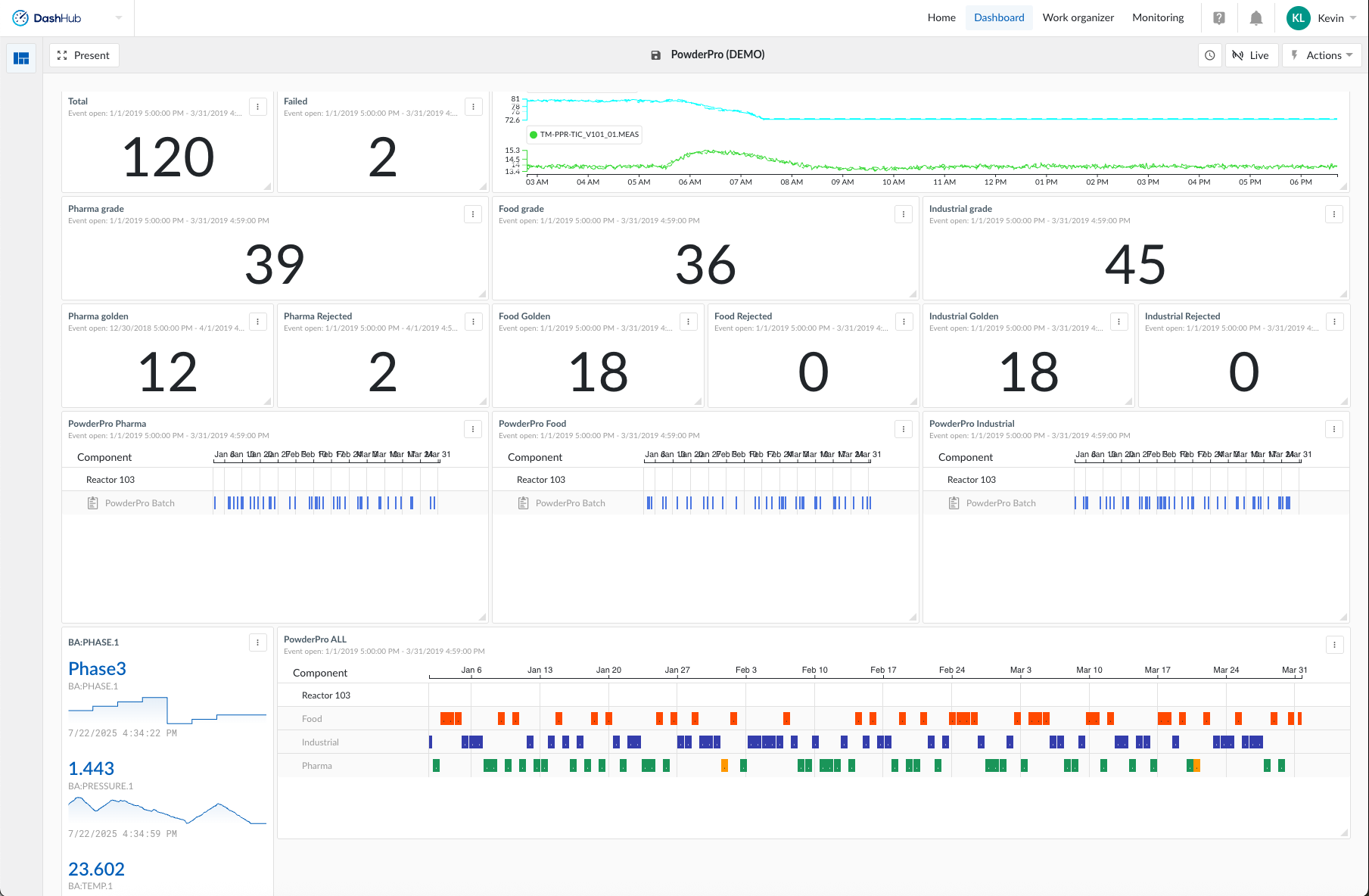Open the help icon in the top bar
Screen dimensions: 1369x896
[x=1218, y=18]
